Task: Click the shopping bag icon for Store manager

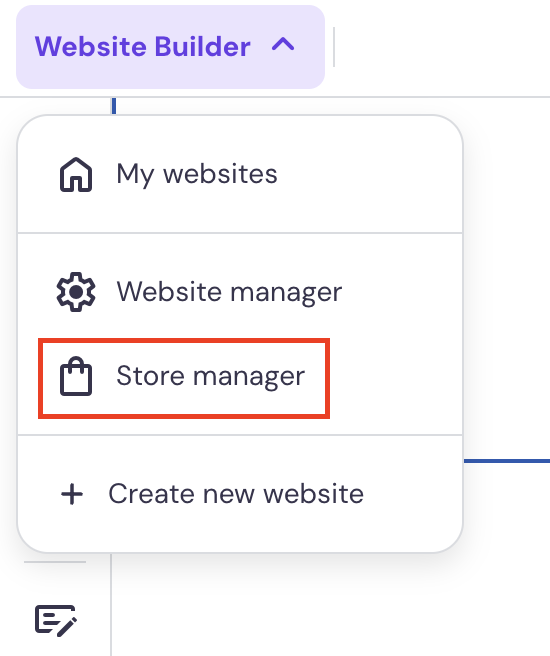Action: (76, 376)
